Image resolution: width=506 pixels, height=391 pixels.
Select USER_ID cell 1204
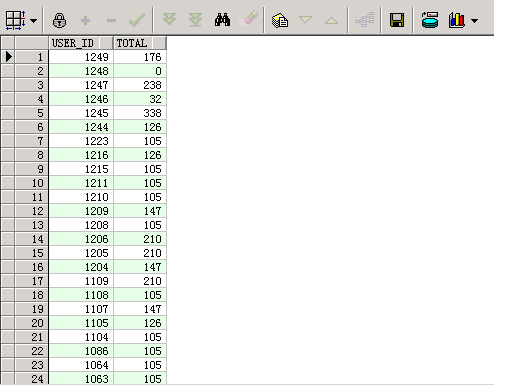tap(81, 267)
